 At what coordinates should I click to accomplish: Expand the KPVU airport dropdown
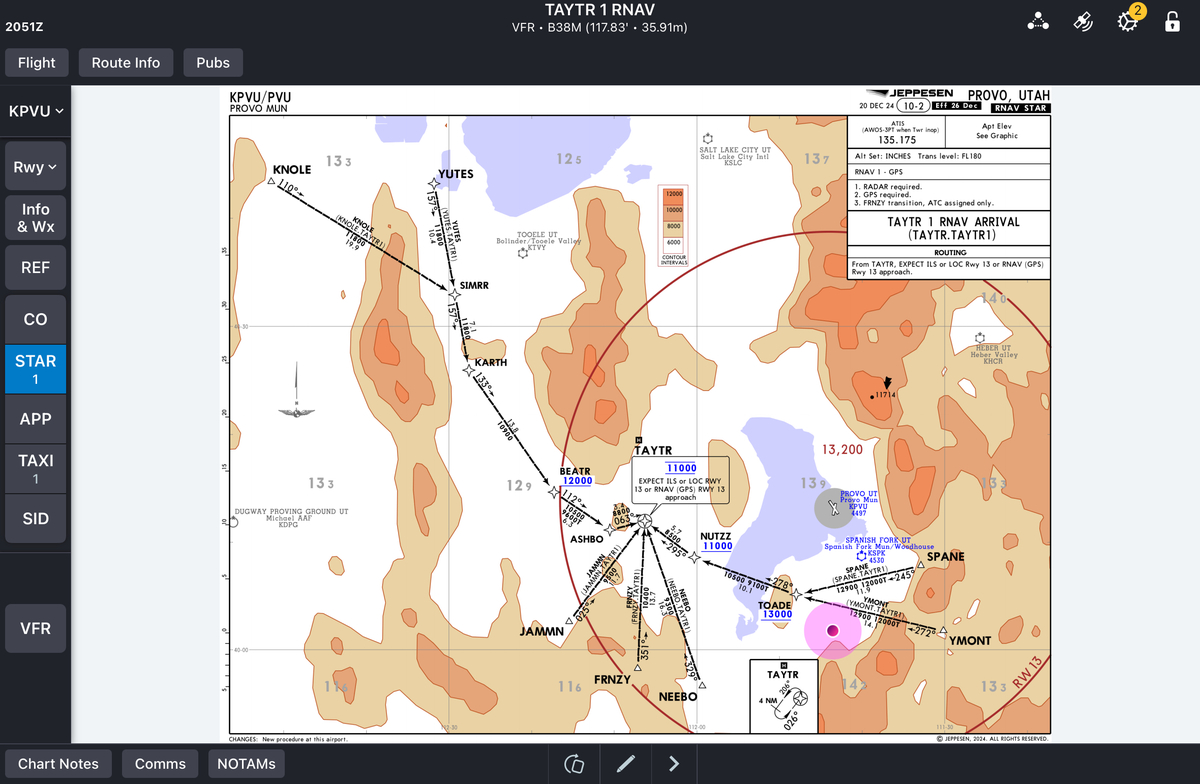coord(36,111)
